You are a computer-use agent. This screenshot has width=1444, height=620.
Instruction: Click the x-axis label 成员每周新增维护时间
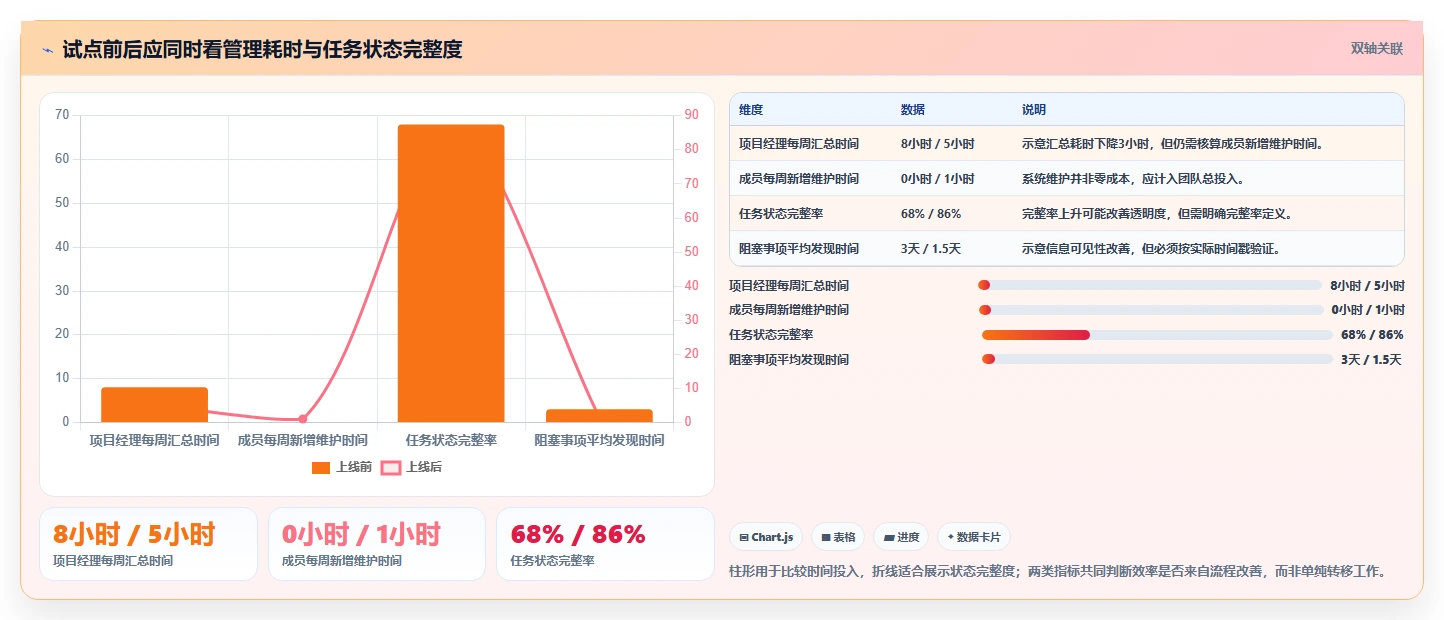tap(302, 440)
